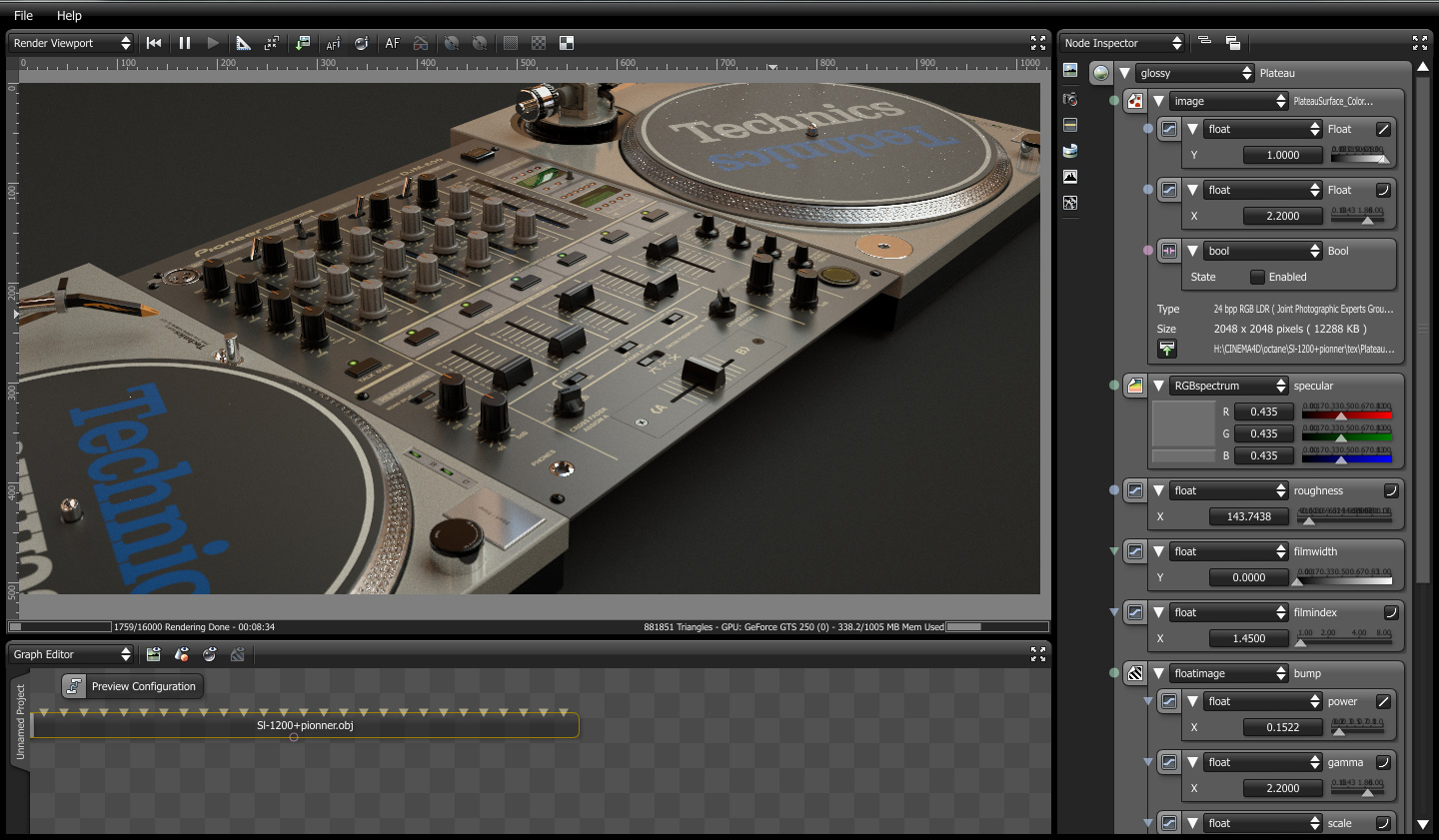Restart the render with the rewind button
The width and height of the screenshot is (1439, 840).
(x=154, y=43)
